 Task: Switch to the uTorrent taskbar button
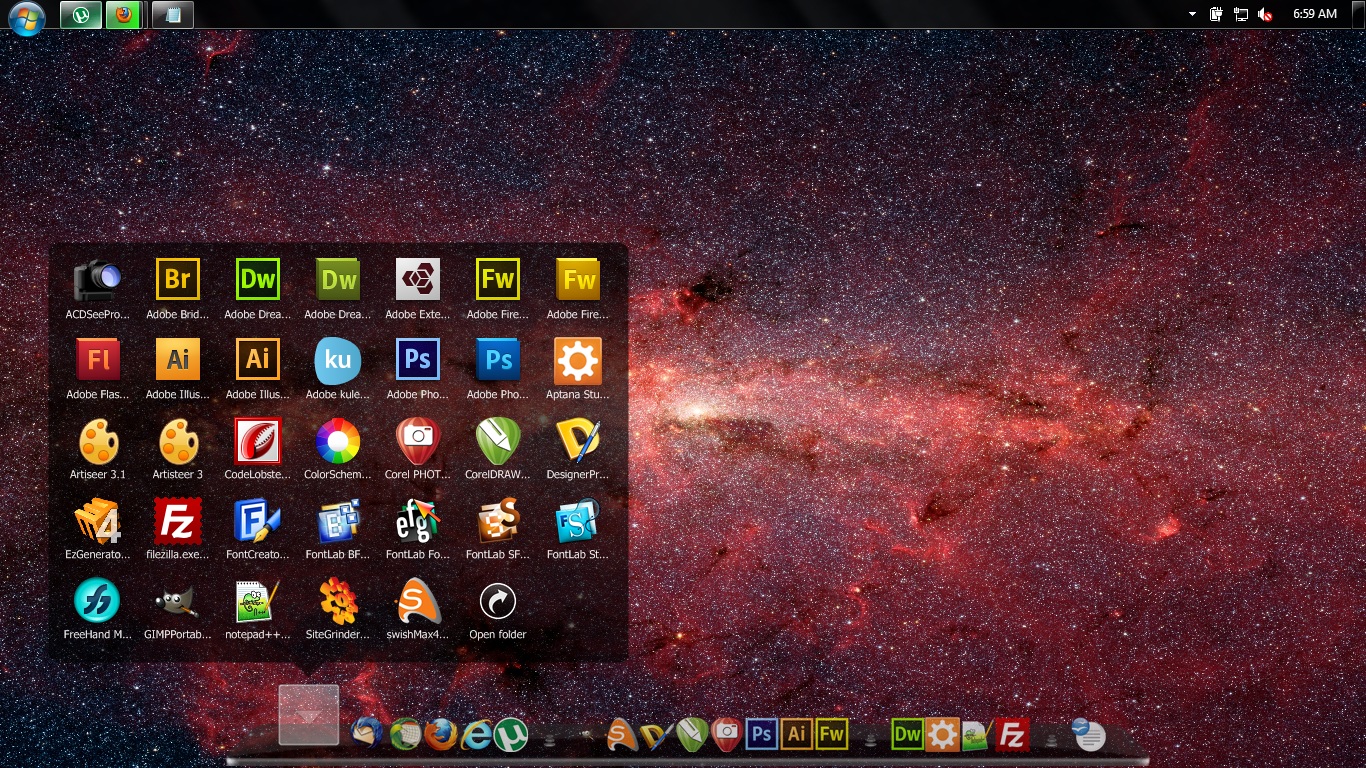click(x=80, y=15)
